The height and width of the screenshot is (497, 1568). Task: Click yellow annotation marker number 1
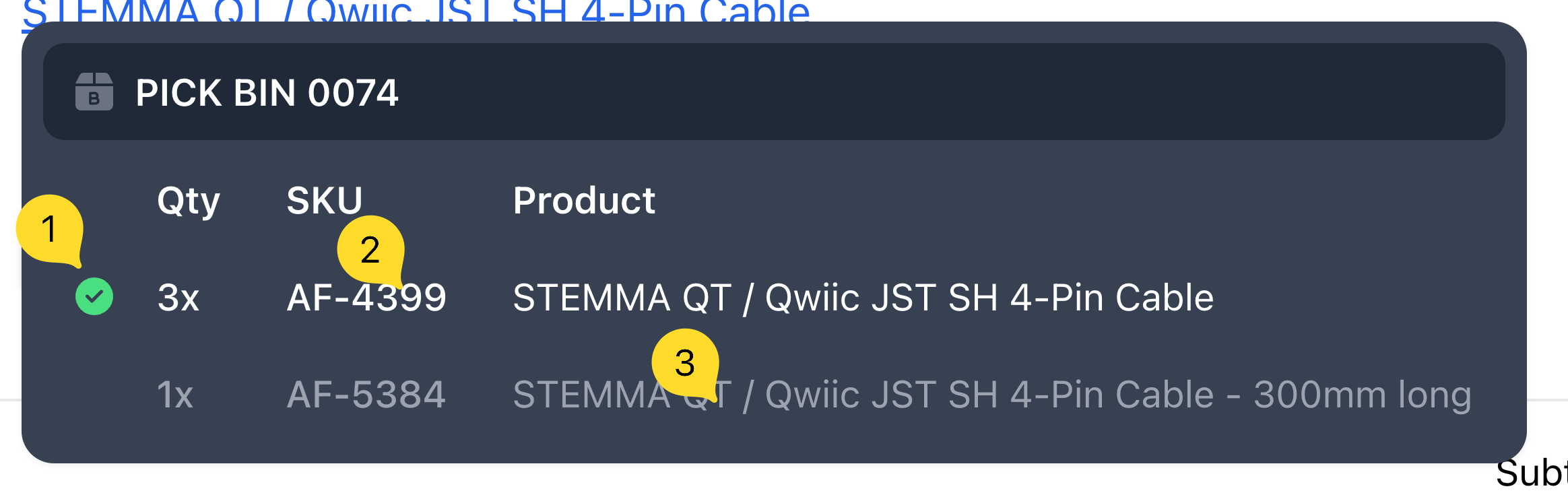click(49, 229)
